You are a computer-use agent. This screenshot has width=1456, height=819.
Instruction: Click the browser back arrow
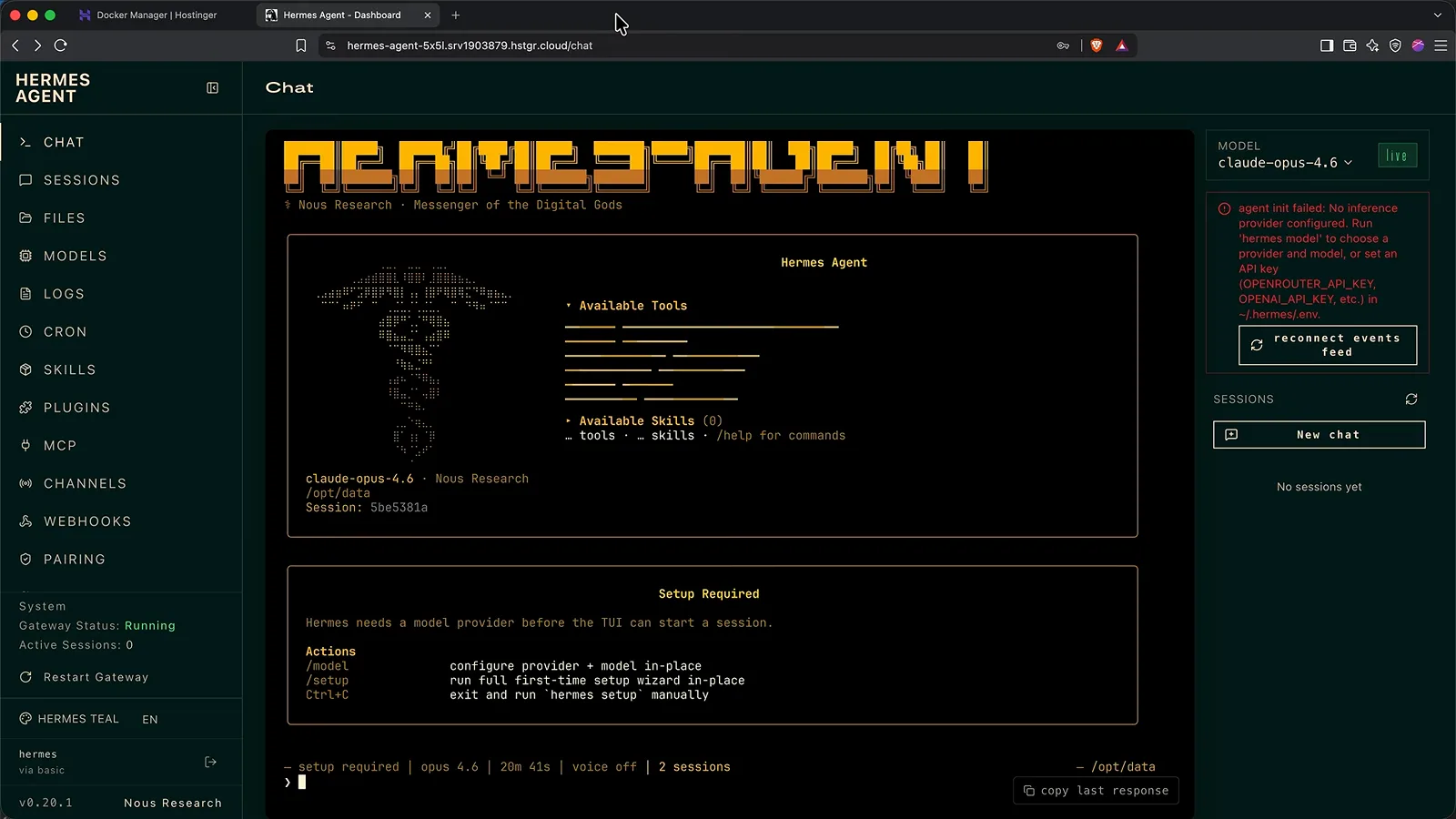pyautogui.click(x=15, y=45)
